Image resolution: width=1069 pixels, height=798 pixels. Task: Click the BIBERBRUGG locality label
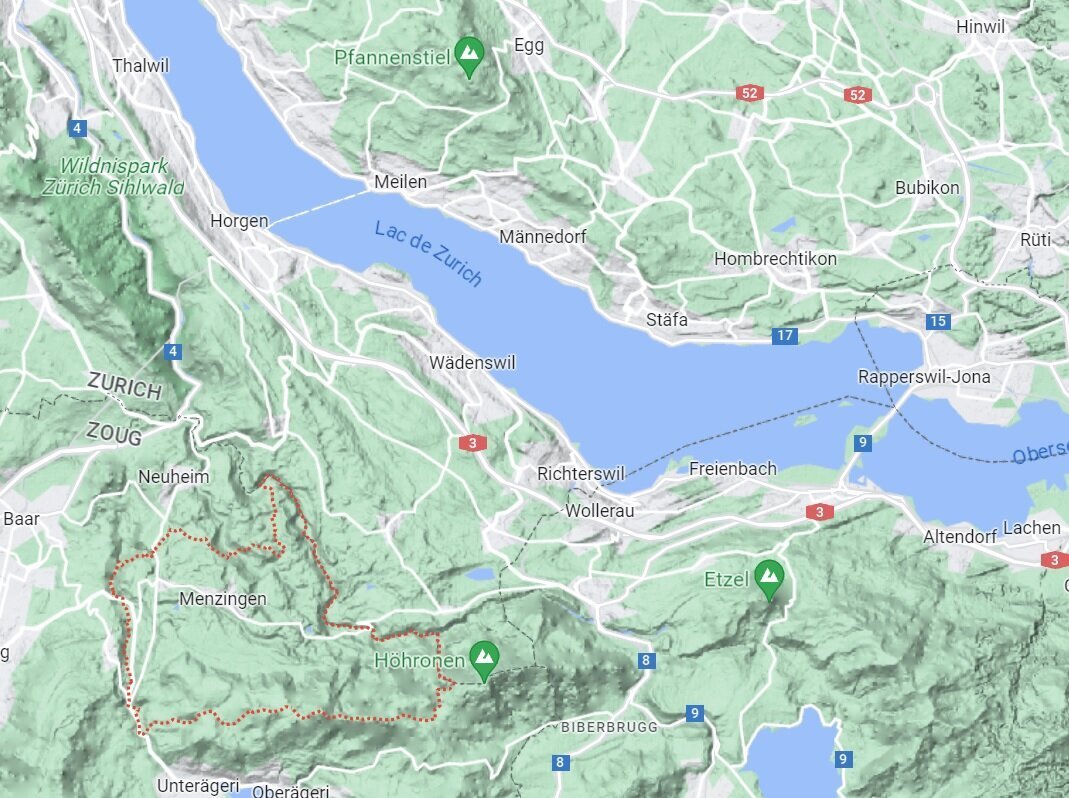[x=609, y=727]
